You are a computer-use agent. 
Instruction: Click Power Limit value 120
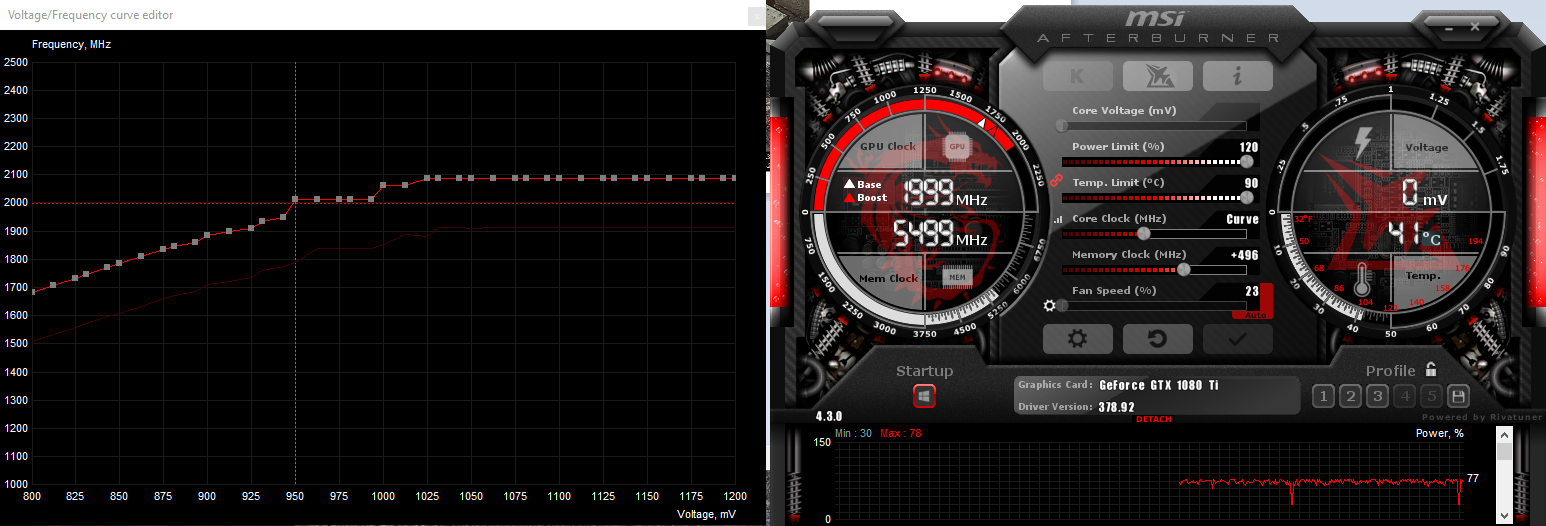tap(1248, 147)
